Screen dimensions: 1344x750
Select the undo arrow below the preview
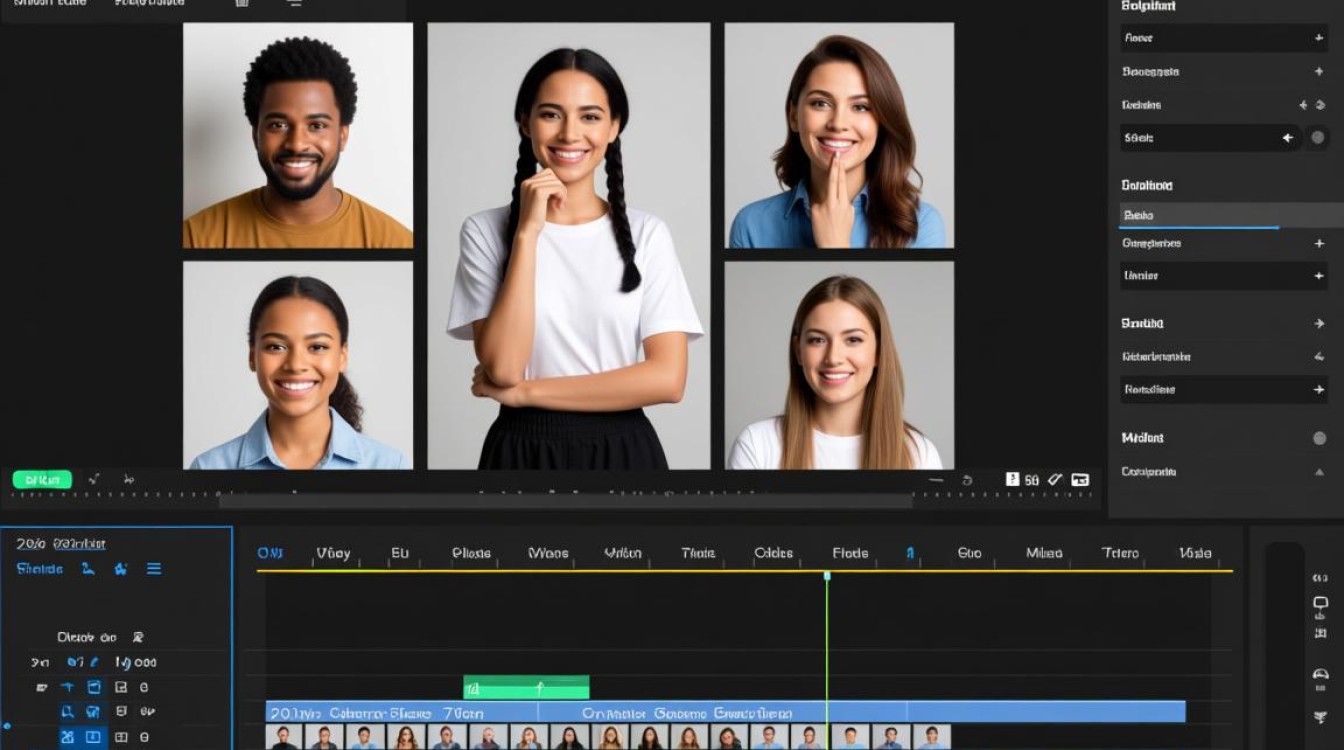967,480
